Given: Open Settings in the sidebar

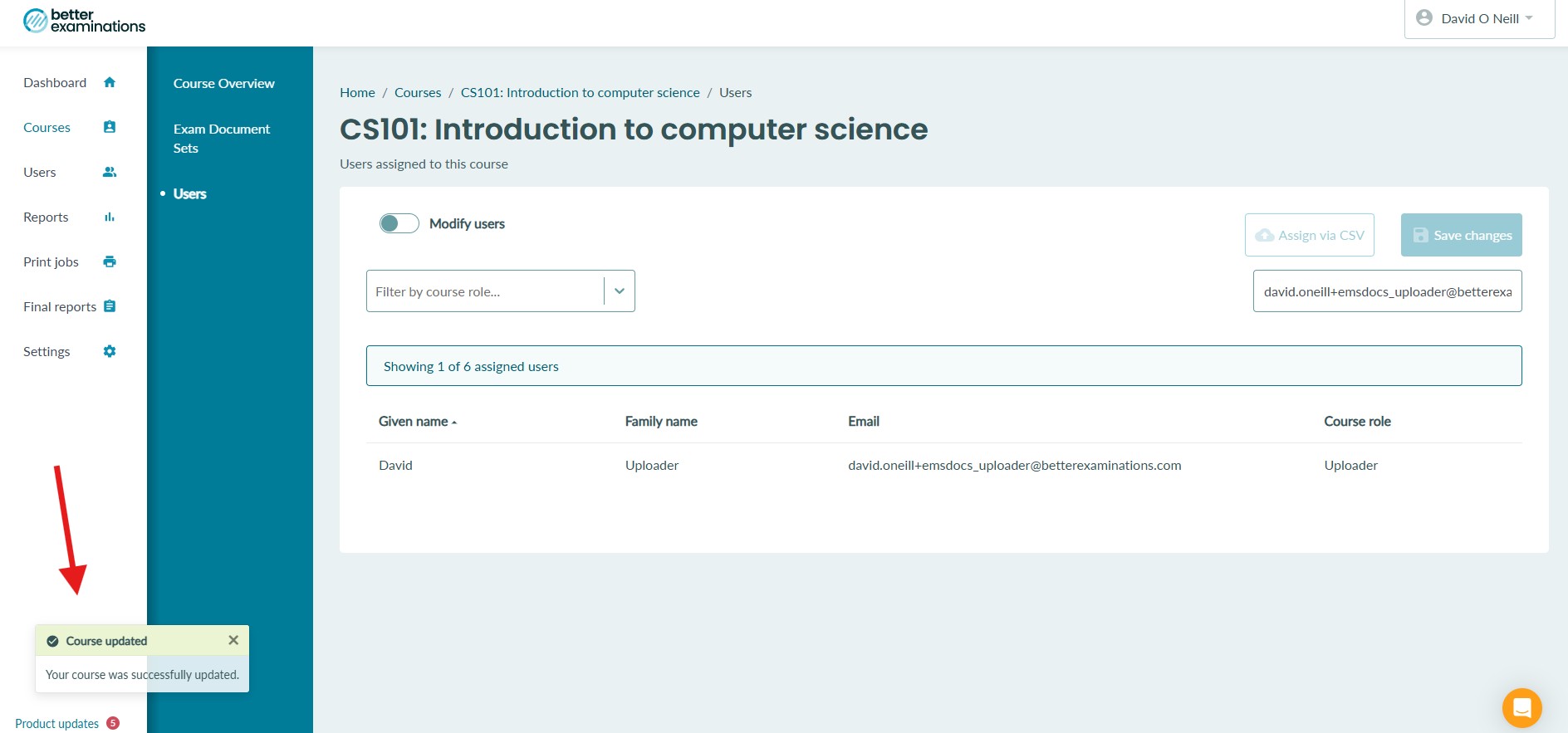Looking at the screenshot, I should (x=47, y=351).
